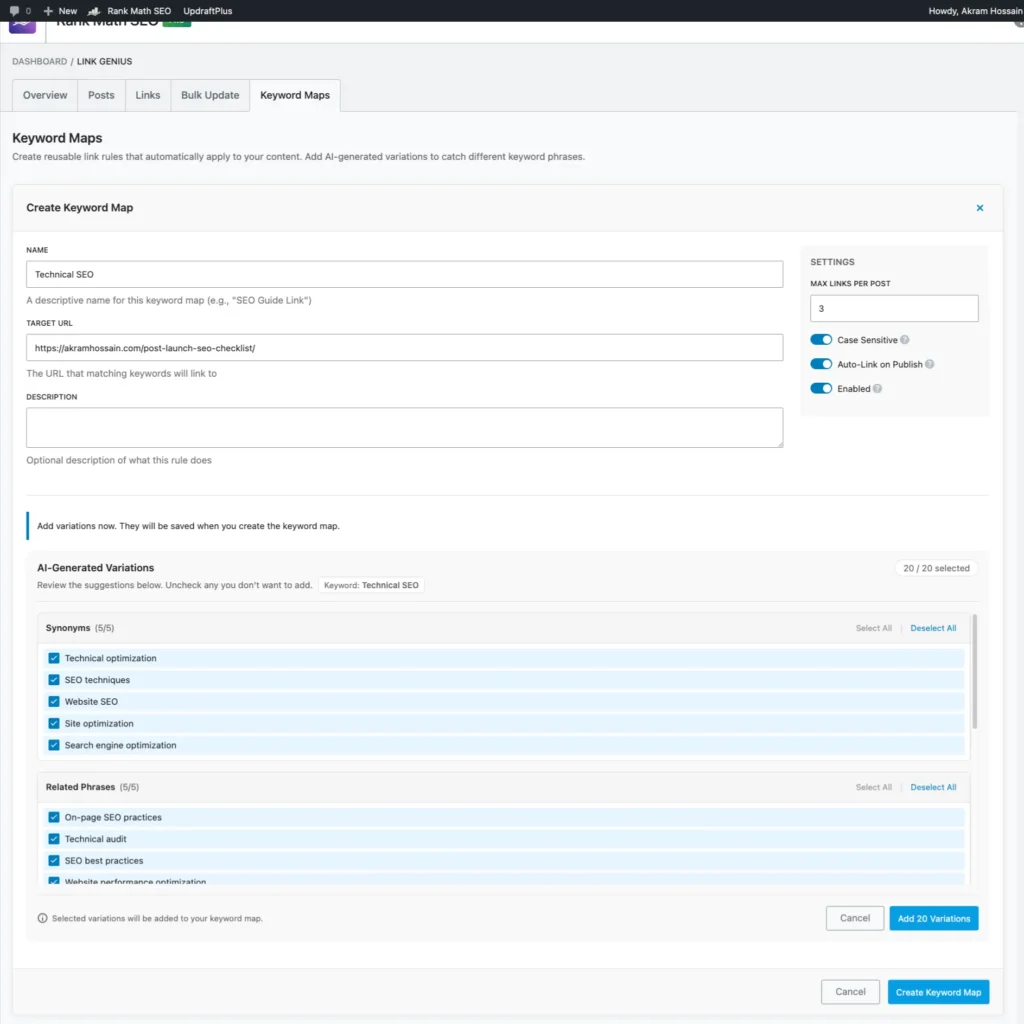Click the Add 20 Variations button
The height and width of the screenshot is (1024, 1024).
point(933,918)
